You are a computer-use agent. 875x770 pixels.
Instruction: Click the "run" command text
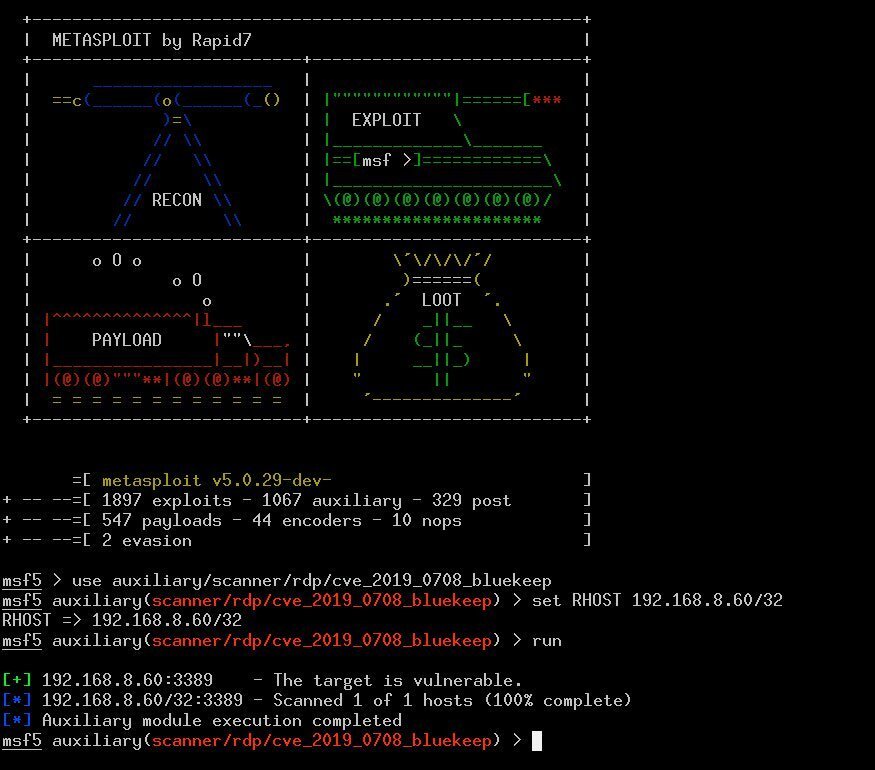(x=546, y=640)
